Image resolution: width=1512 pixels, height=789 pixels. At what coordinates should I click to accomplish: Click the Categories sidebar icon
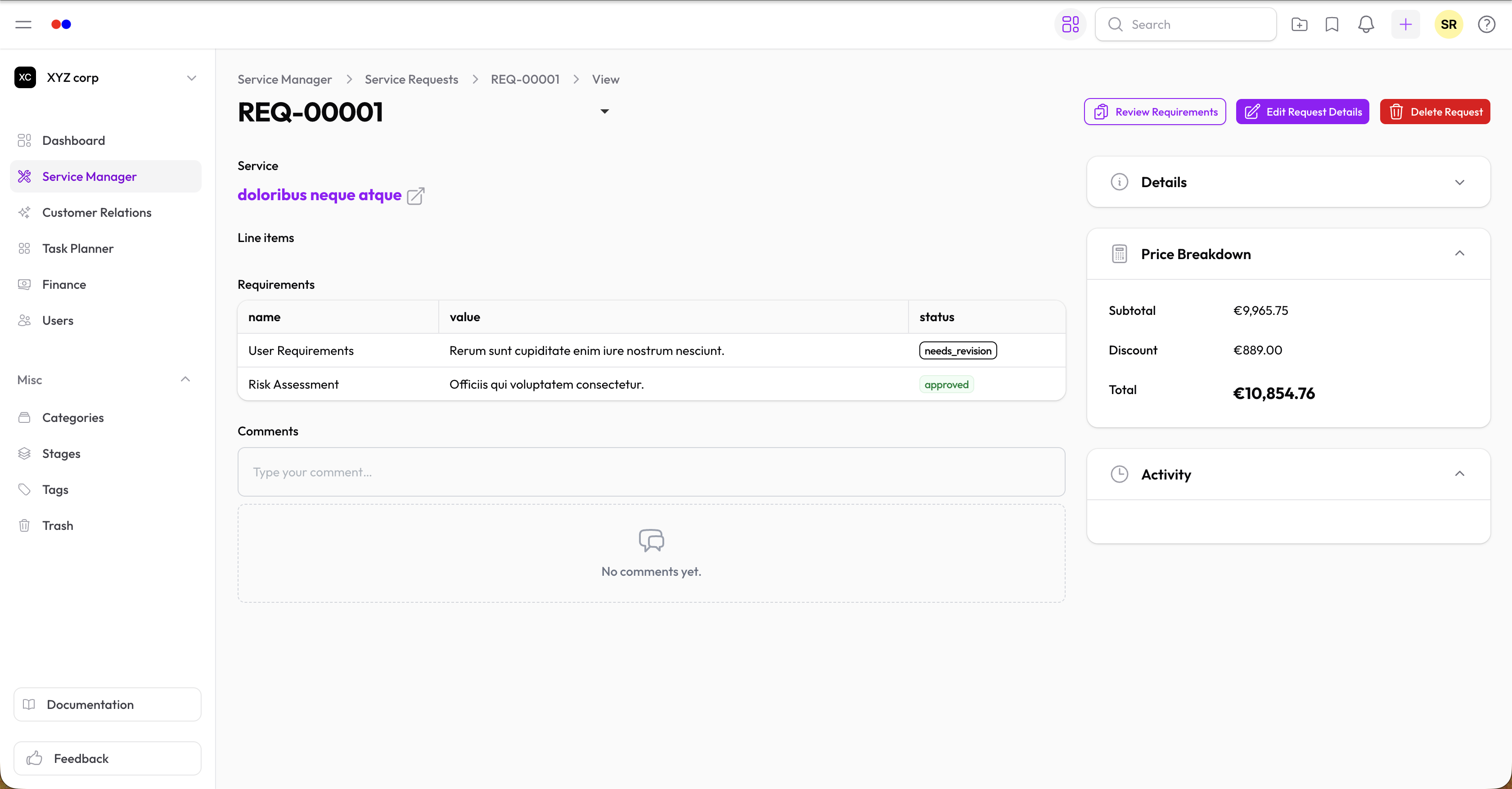pyautogui.click(x=24, y=417)
